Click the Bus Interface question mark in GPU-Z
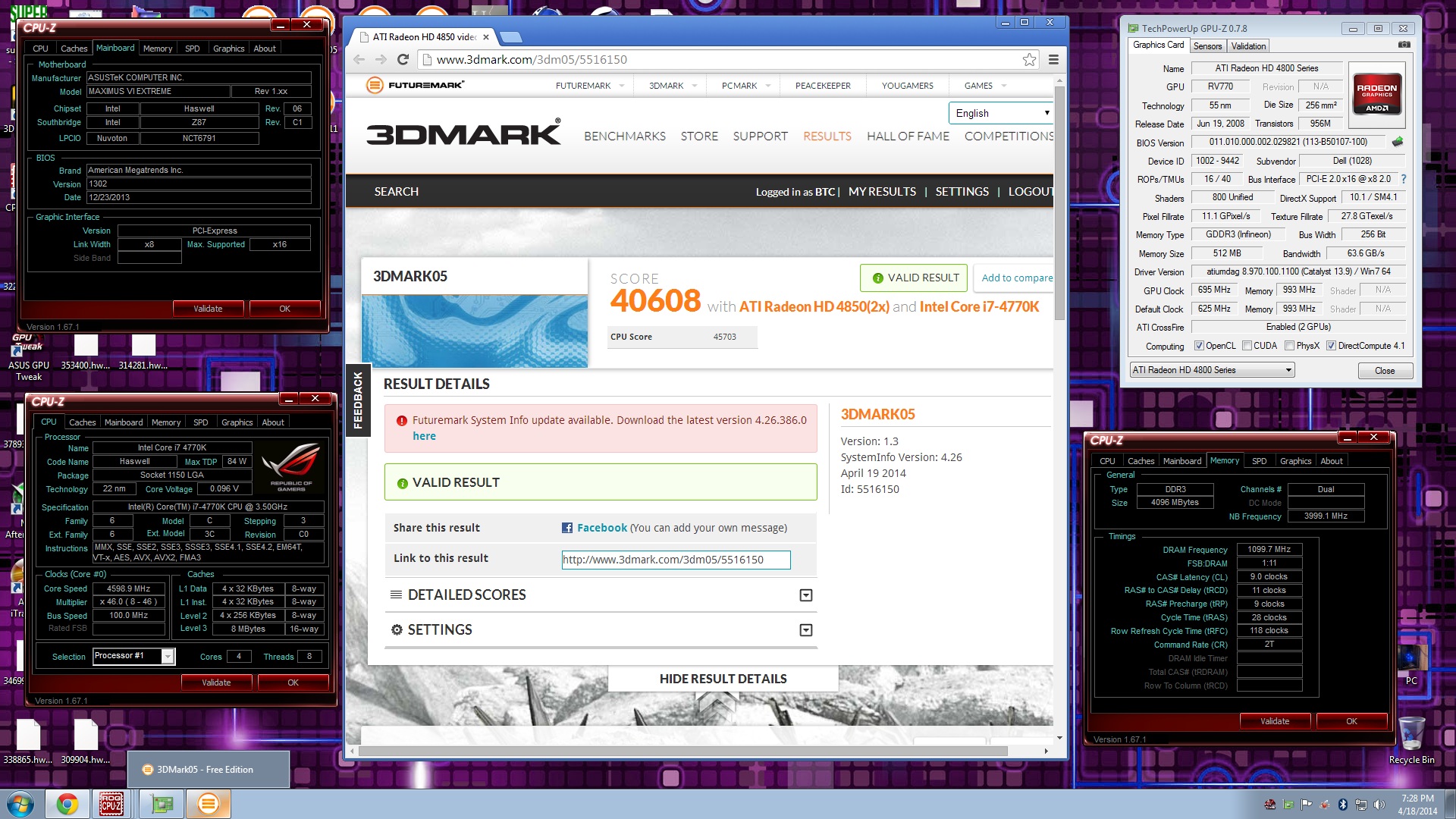The width and height of the screenshot is (1456, 819). point(1404,179)
